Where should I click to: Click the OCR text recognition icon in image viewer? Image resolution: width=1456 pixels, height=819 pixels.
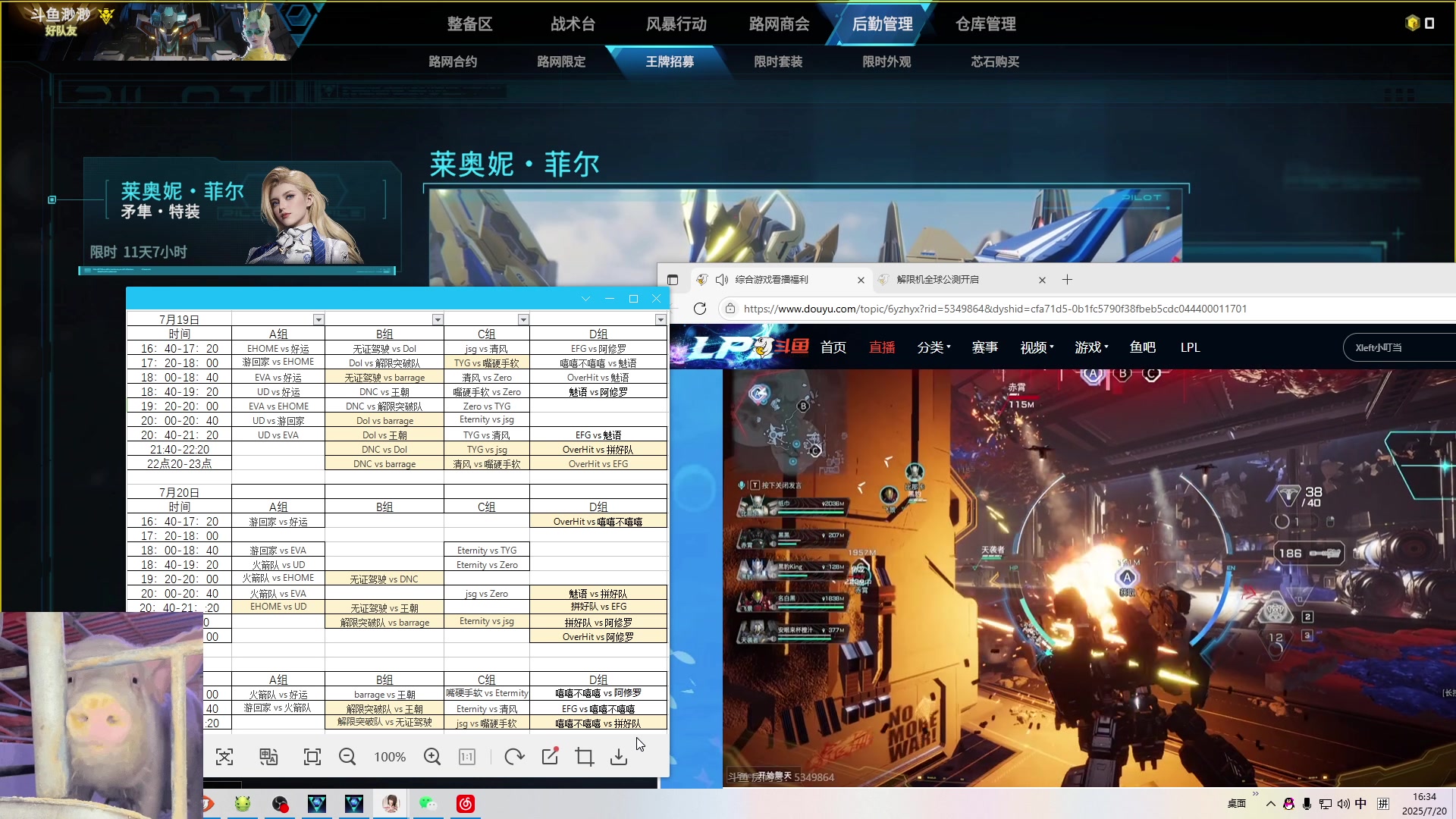click(x=224, y=757)
